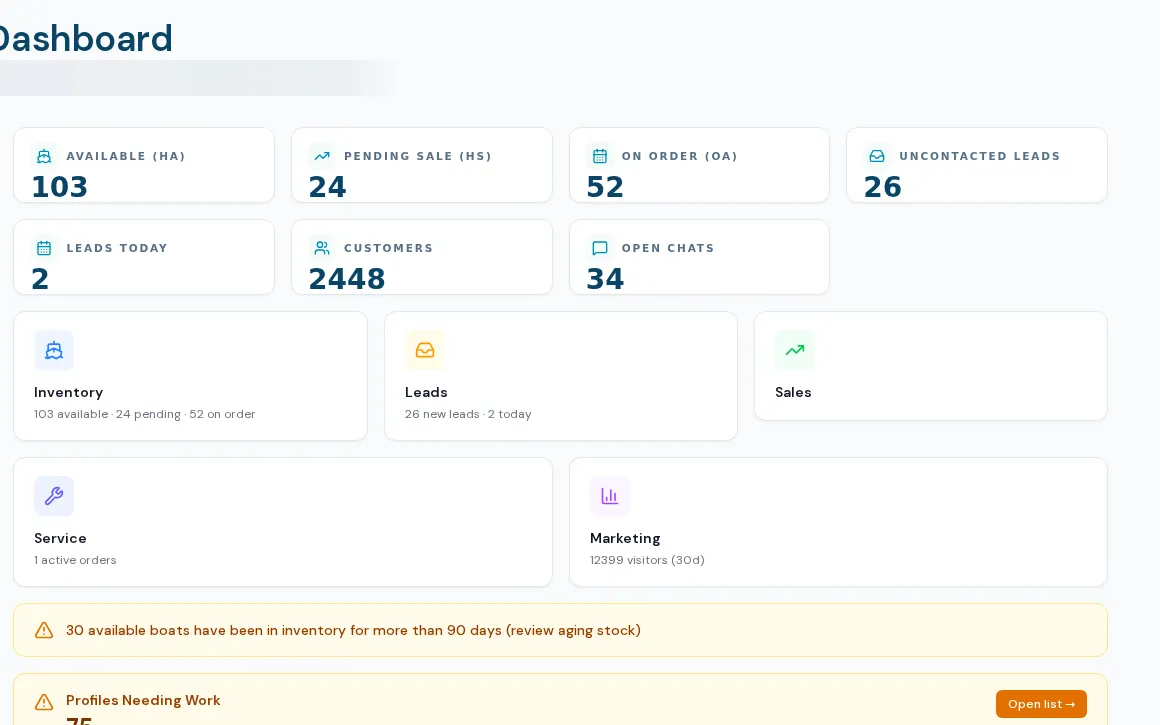Image resolution: width=1160 pixels, height=725 pixels.
Task: Click the Dashboard page heading
Action: [85, 38]
